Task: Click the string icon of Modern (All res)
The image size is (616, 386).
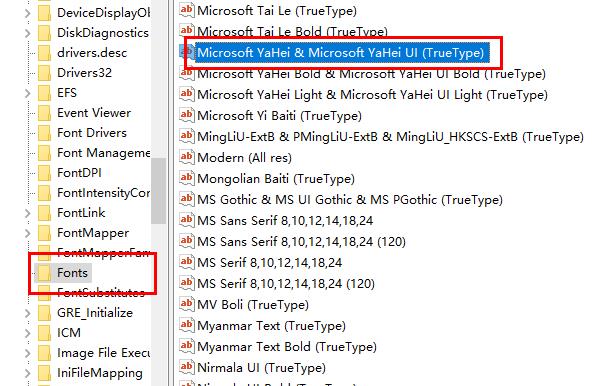Action: (187, 157)
